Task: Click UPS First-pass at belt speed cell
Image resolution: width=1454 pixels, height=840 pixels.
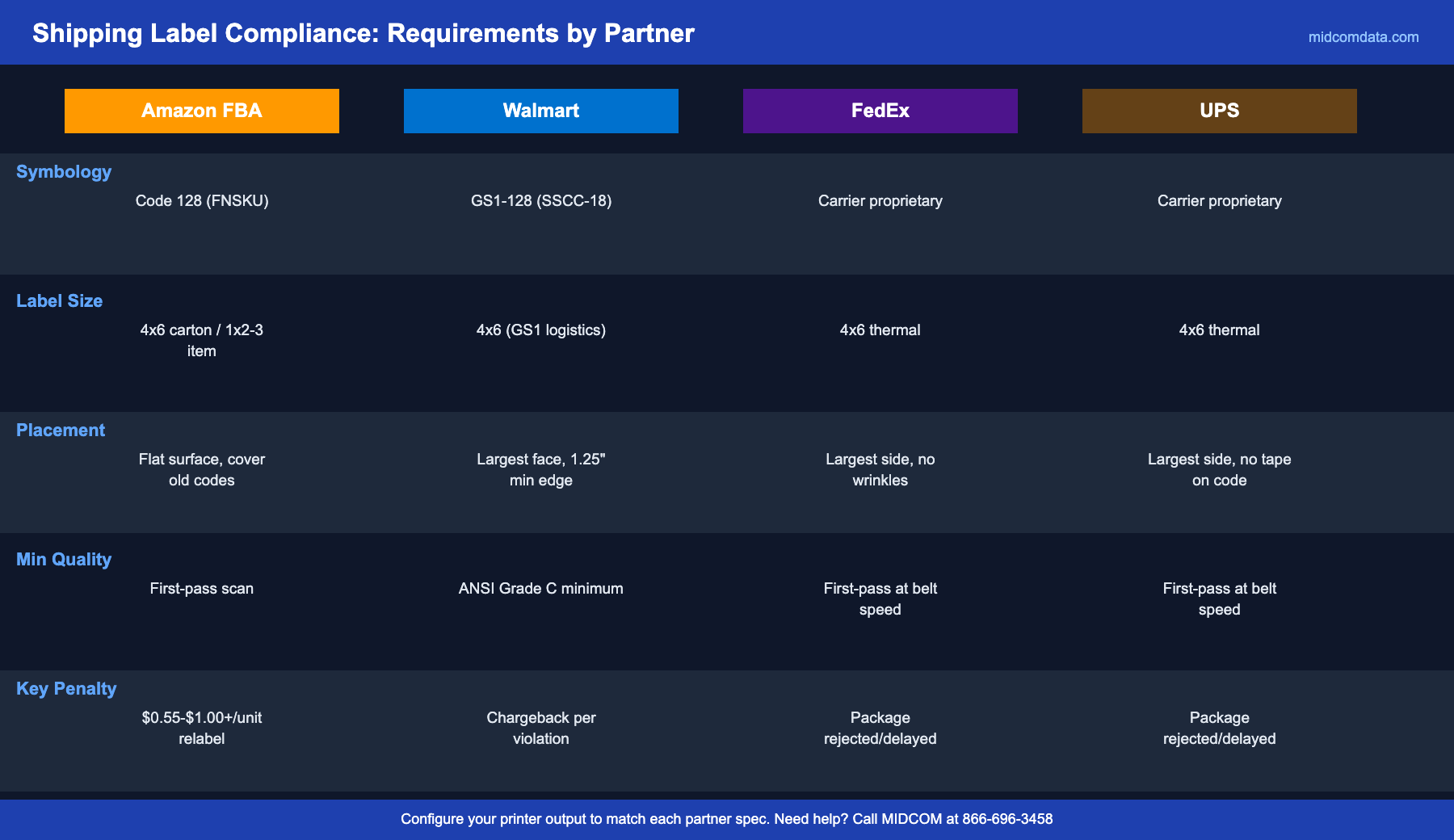Action: point(1220,598)
